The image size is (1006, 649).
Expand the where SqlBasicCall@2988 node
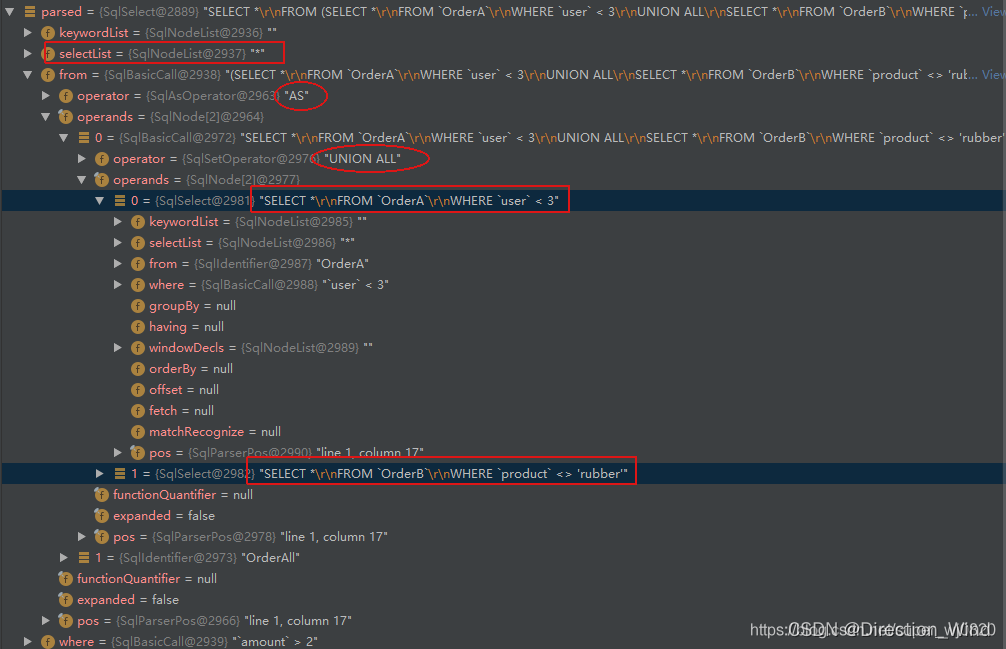tap(117, 285)
